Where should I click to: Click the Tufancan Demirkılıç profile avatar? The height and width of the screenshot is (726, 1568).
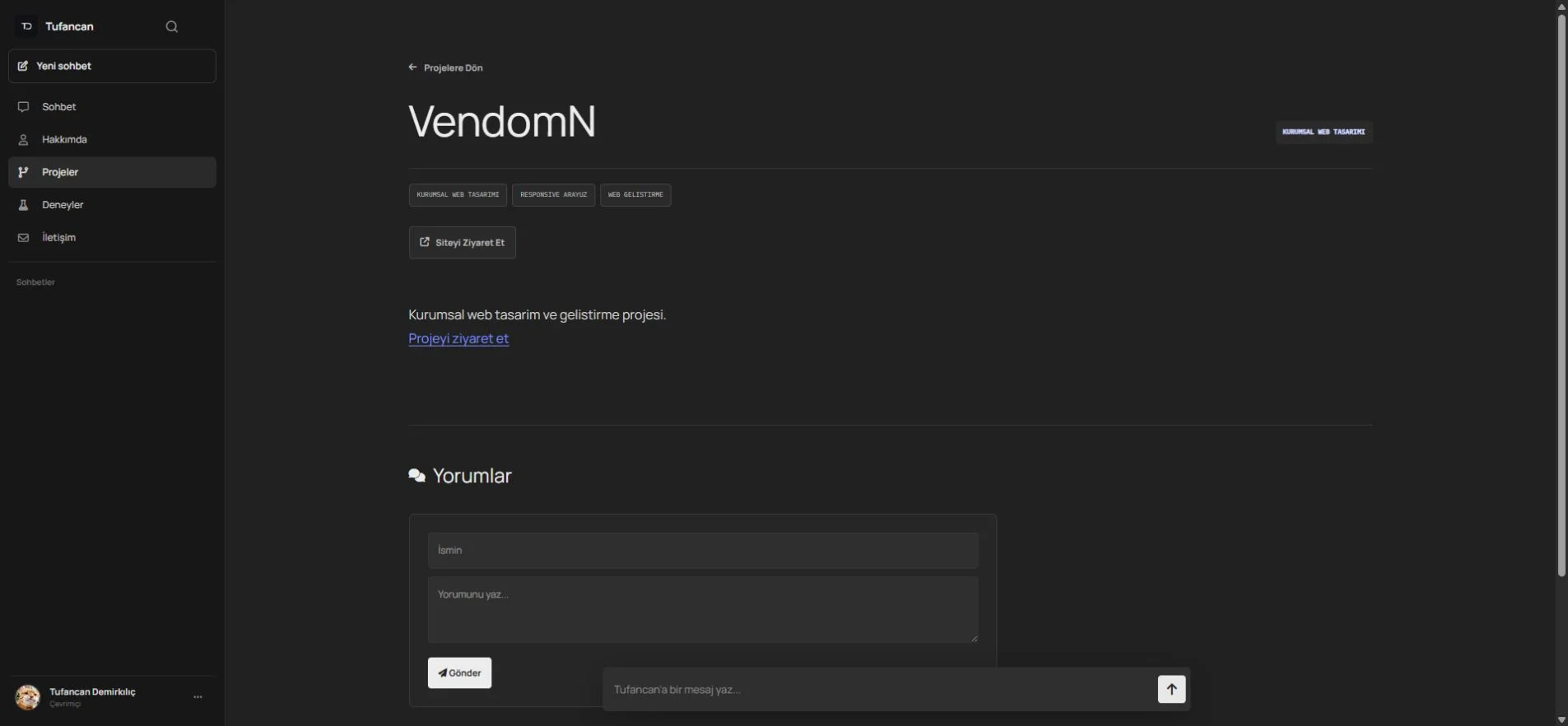click(x=28, y=697)
